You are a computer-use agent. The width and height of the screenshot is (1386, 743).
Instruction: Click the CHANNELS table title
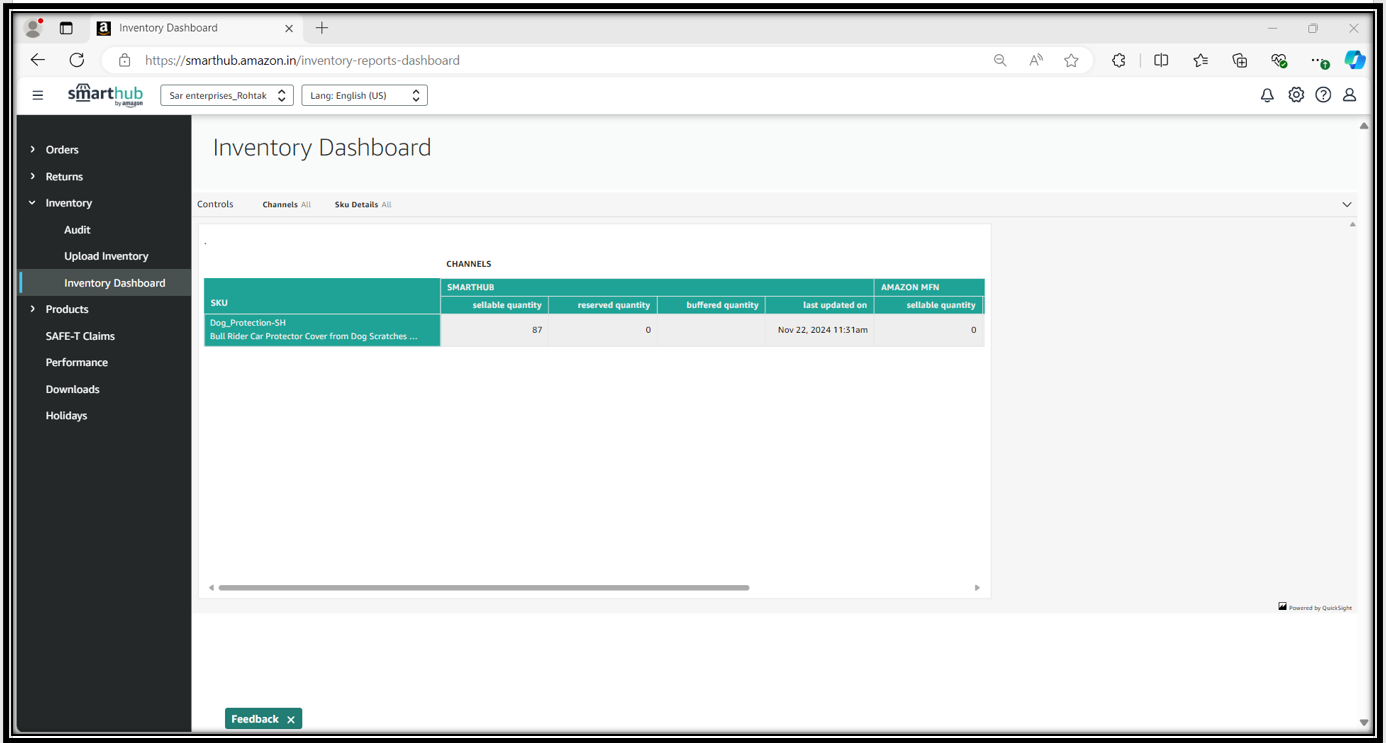(x=469, y=264)
